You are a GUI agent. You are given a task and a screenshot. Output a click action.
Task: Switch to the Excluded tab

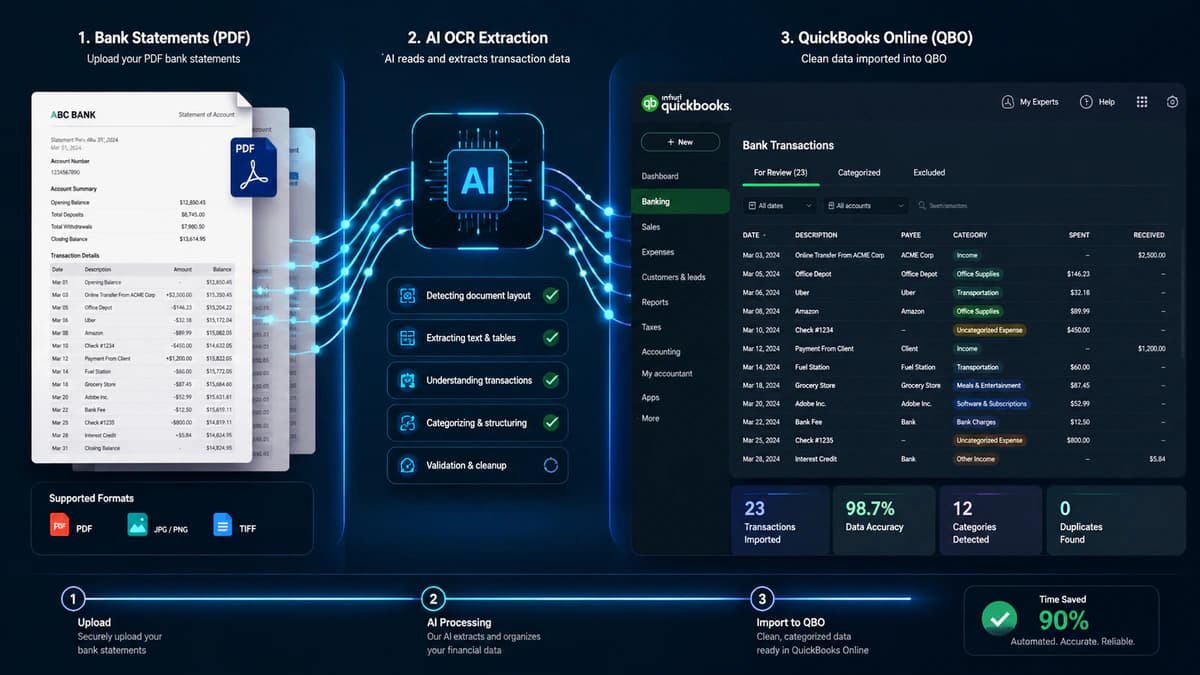[929, 172]
